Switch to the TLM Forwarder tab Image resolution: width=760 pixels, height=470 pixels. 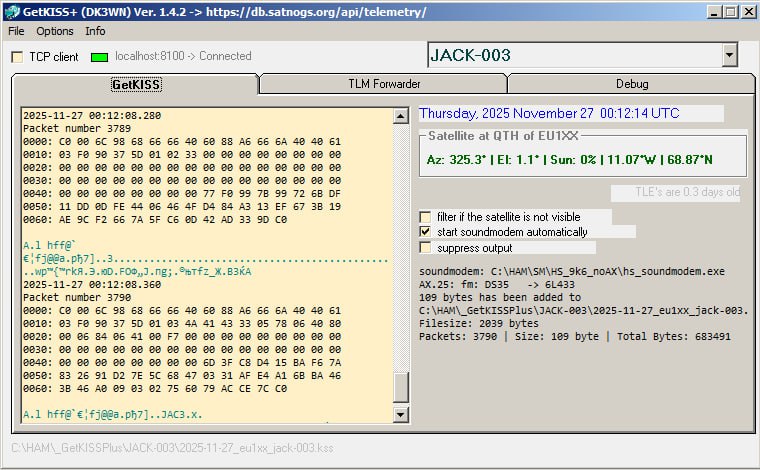click(383, 84)
